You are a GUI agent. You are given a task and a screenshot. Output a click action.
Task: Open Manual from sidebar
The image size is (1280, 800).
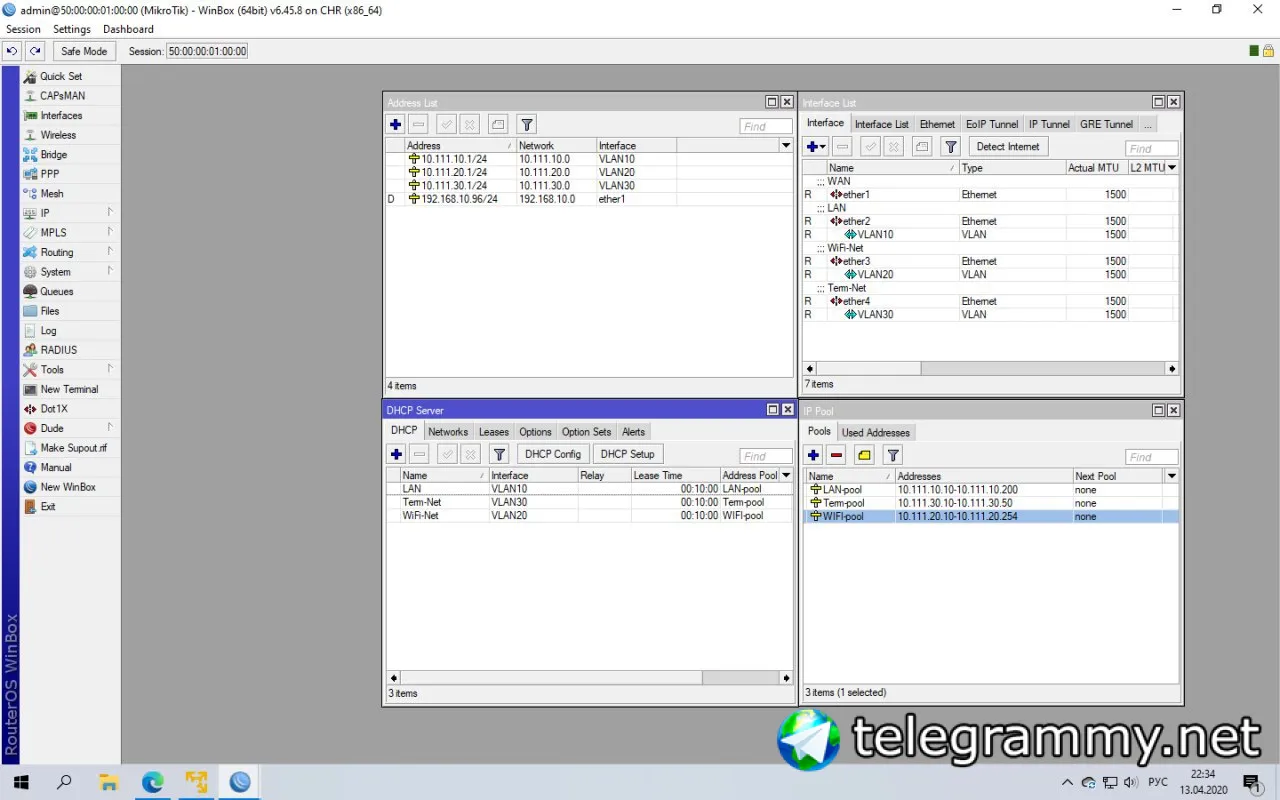tap(56, 467)
